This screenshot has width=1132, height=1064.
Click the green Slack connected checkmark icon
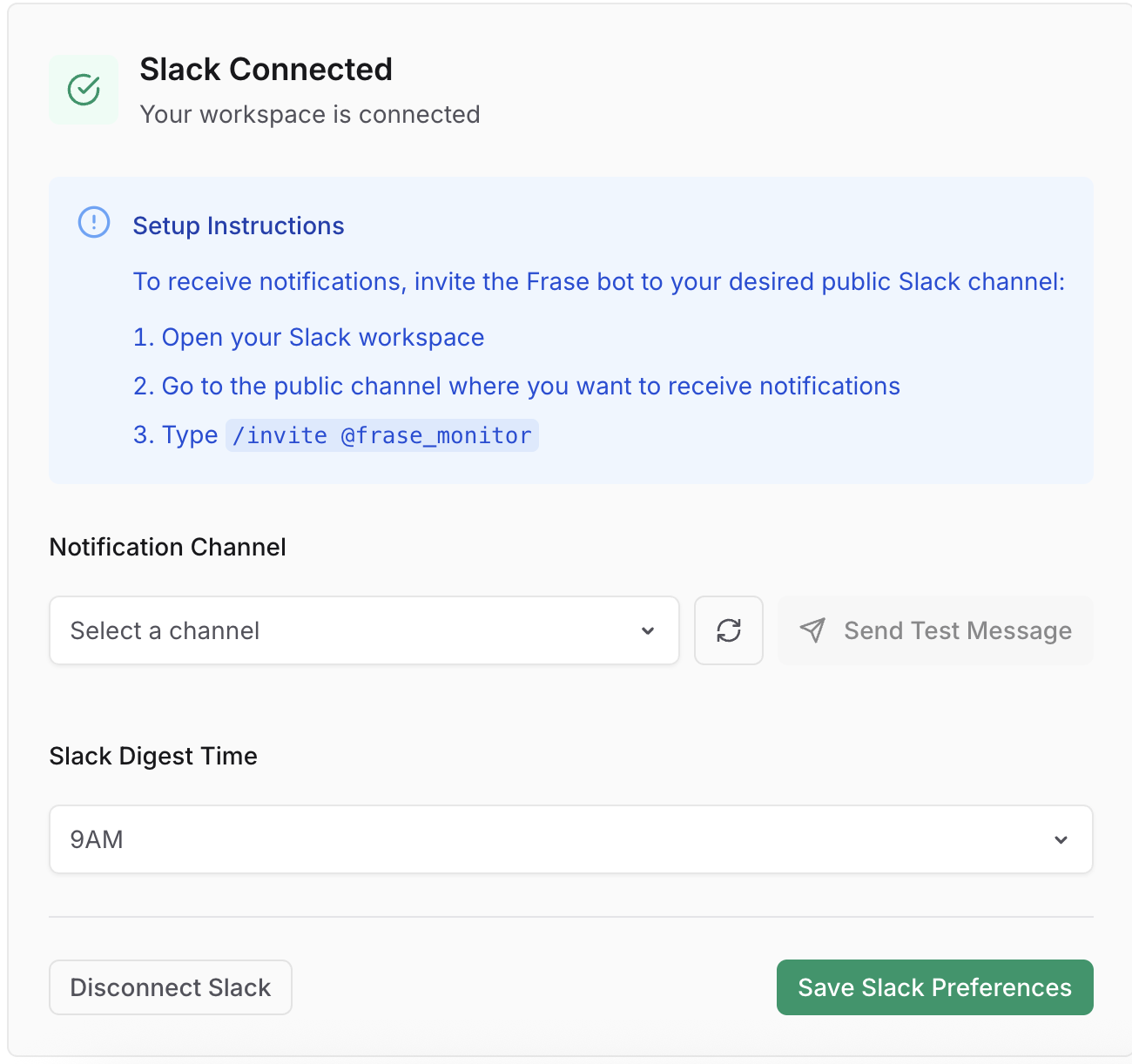click(84, 90)
